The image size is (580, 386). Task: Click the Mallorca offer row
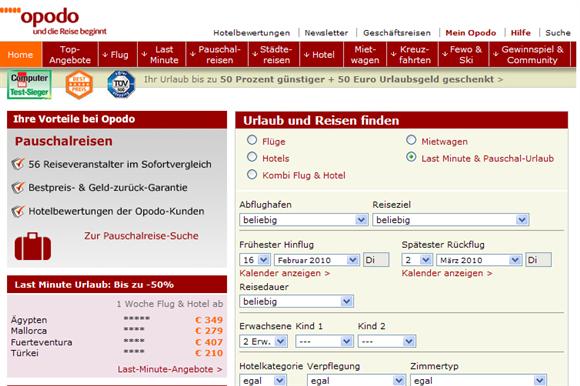click(x=117, y=331)
